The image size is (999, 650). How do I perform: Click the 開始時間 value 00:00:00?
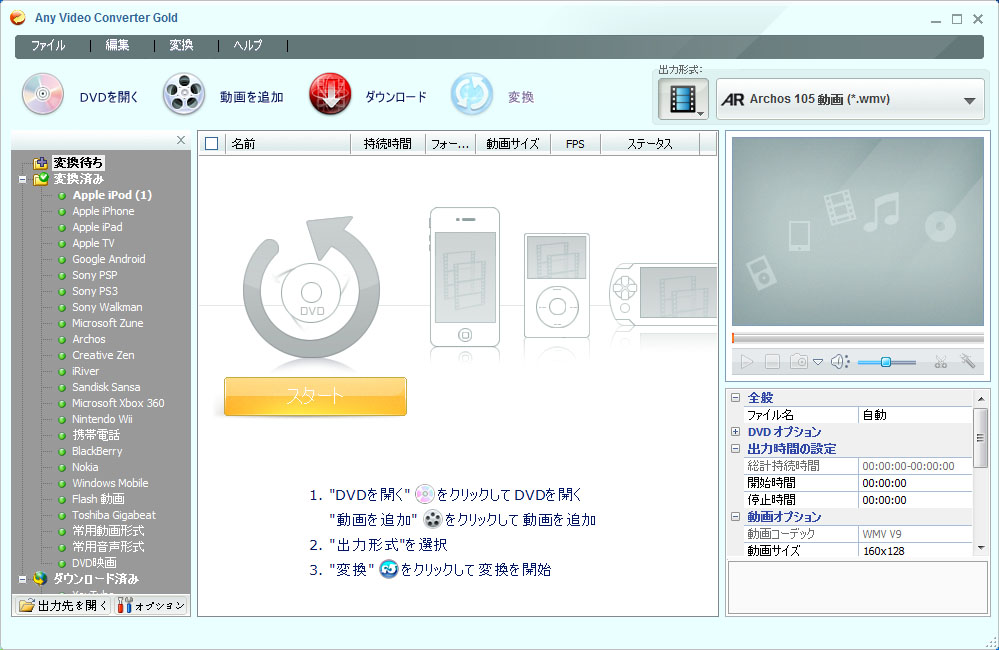(x=915, y=483)
